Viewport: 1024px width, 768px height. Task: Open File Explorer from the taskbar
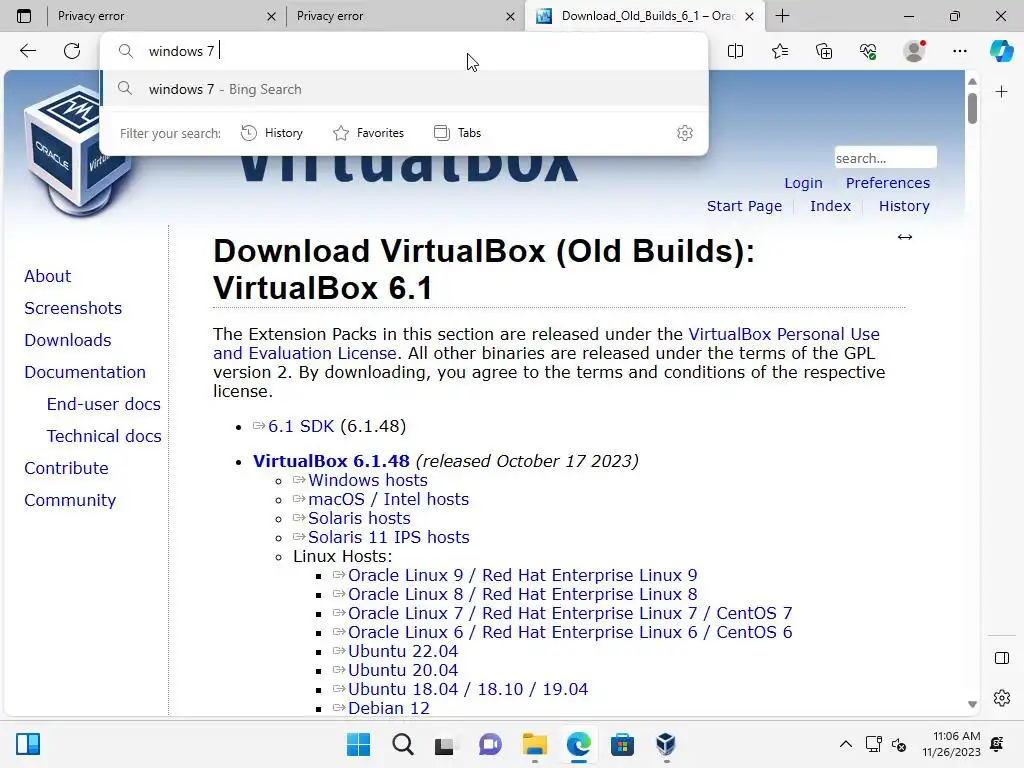(x=534, y=744)
